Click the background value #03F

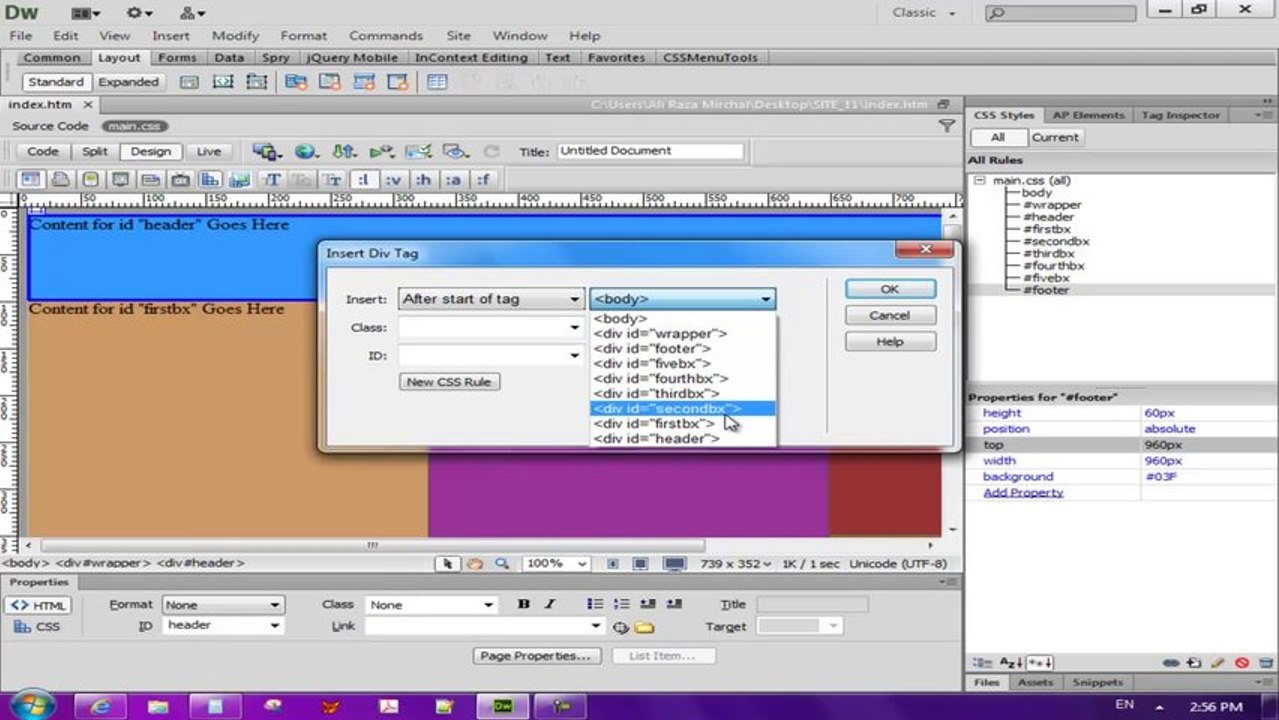[x=1164, y=477]
